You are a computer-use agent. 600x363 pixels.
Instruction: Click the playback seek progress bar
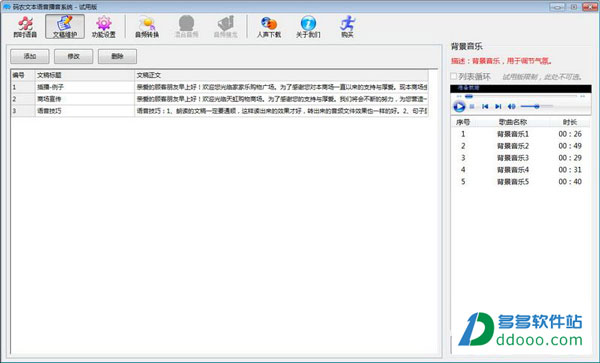[520, 96]
